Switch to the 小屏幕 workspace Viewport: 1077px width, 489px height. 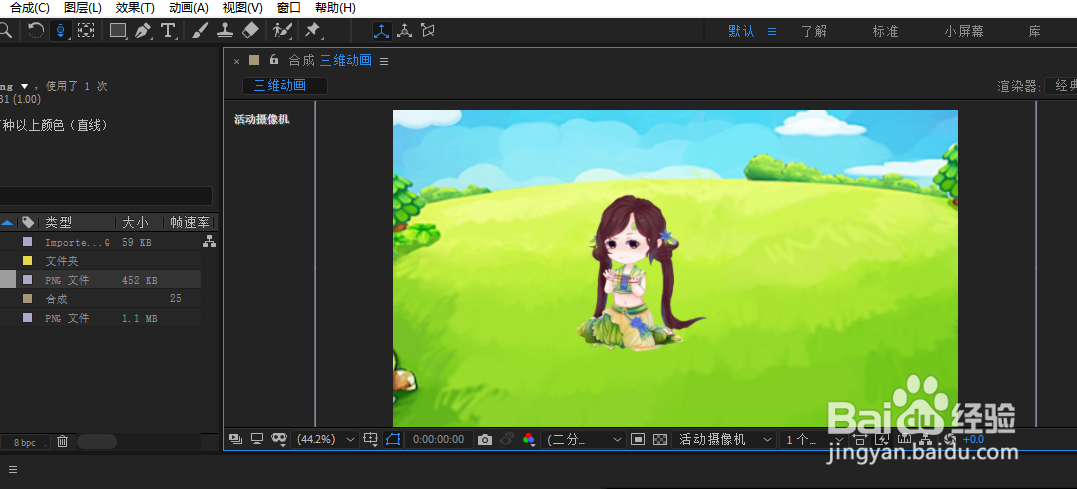pyautogui.click(x=964, y=32)
